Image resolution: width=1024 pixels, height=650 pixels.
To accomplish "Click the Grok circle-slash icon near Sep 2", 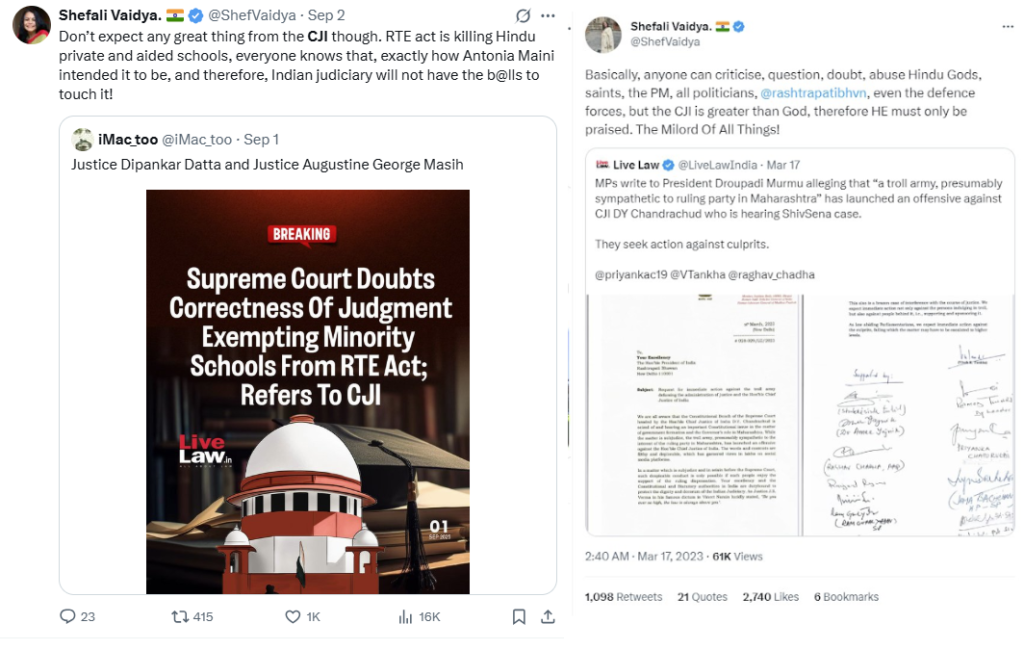I will pyautogui.click(x=523, y=15).
